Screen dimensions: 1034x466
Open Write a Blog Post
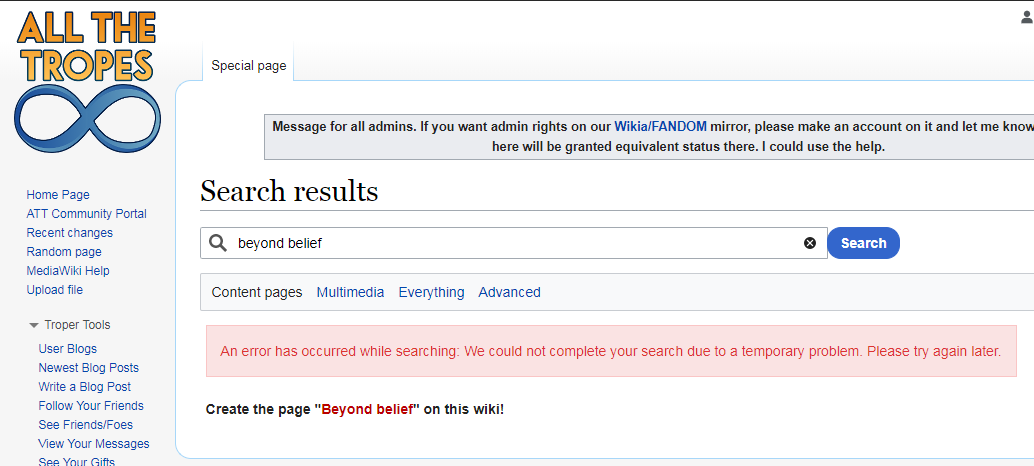(x=84, y=387)
